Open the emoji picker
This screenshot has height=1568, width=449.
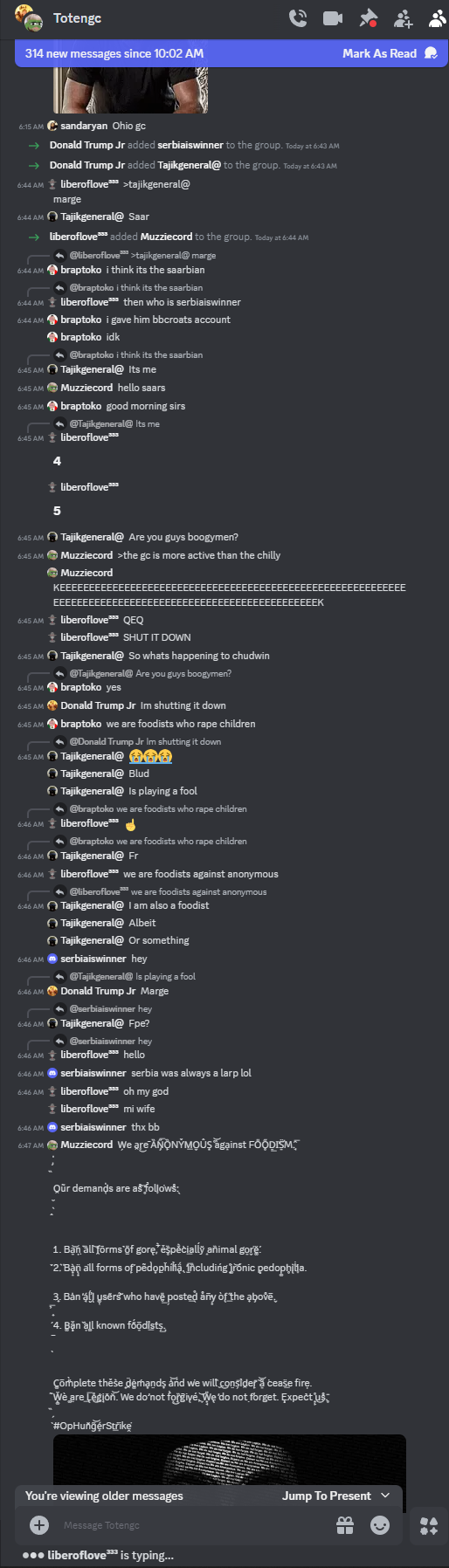380,1525
